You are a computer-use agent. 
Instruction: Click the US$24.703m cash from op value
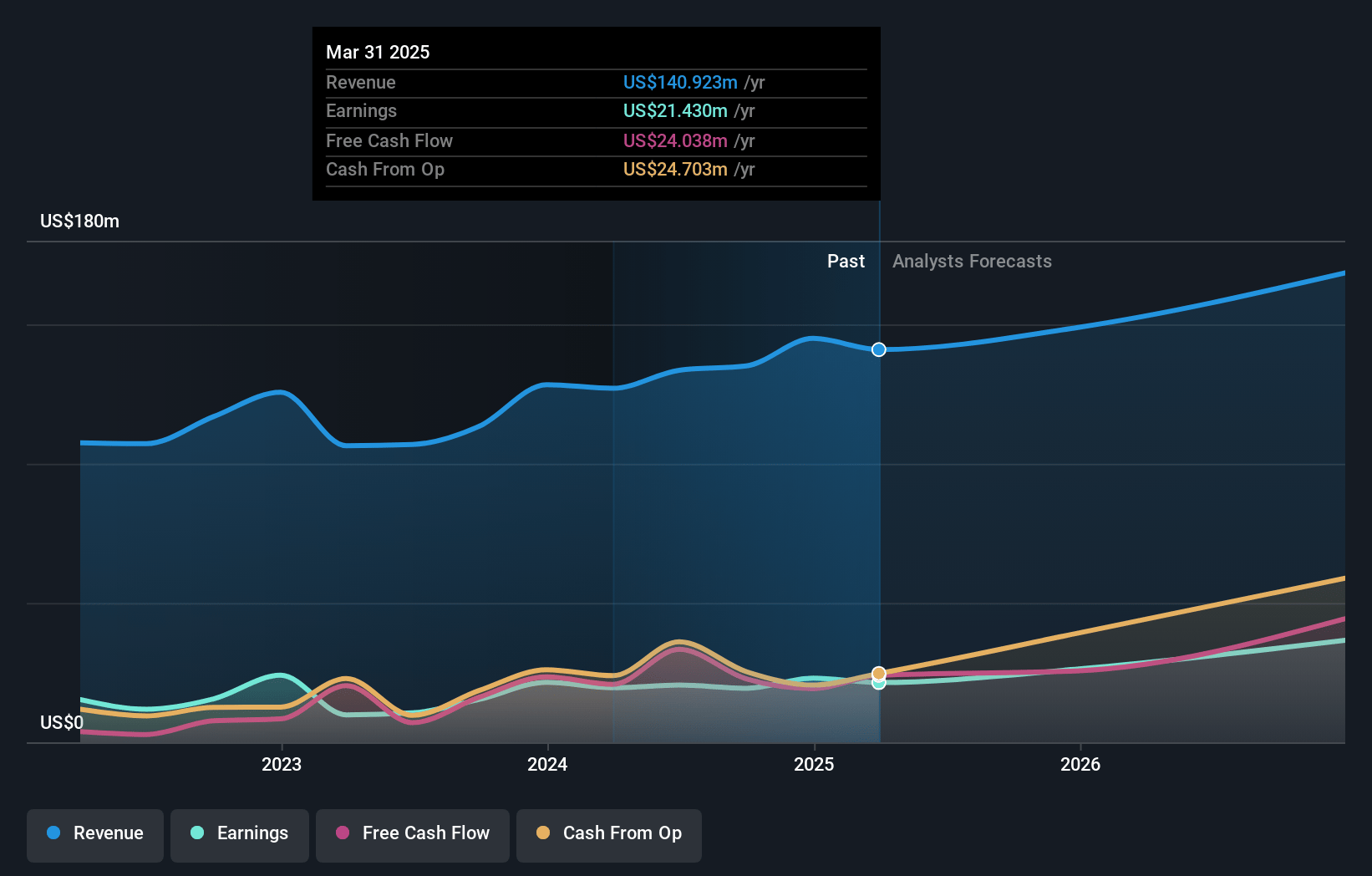coord(675,169)
